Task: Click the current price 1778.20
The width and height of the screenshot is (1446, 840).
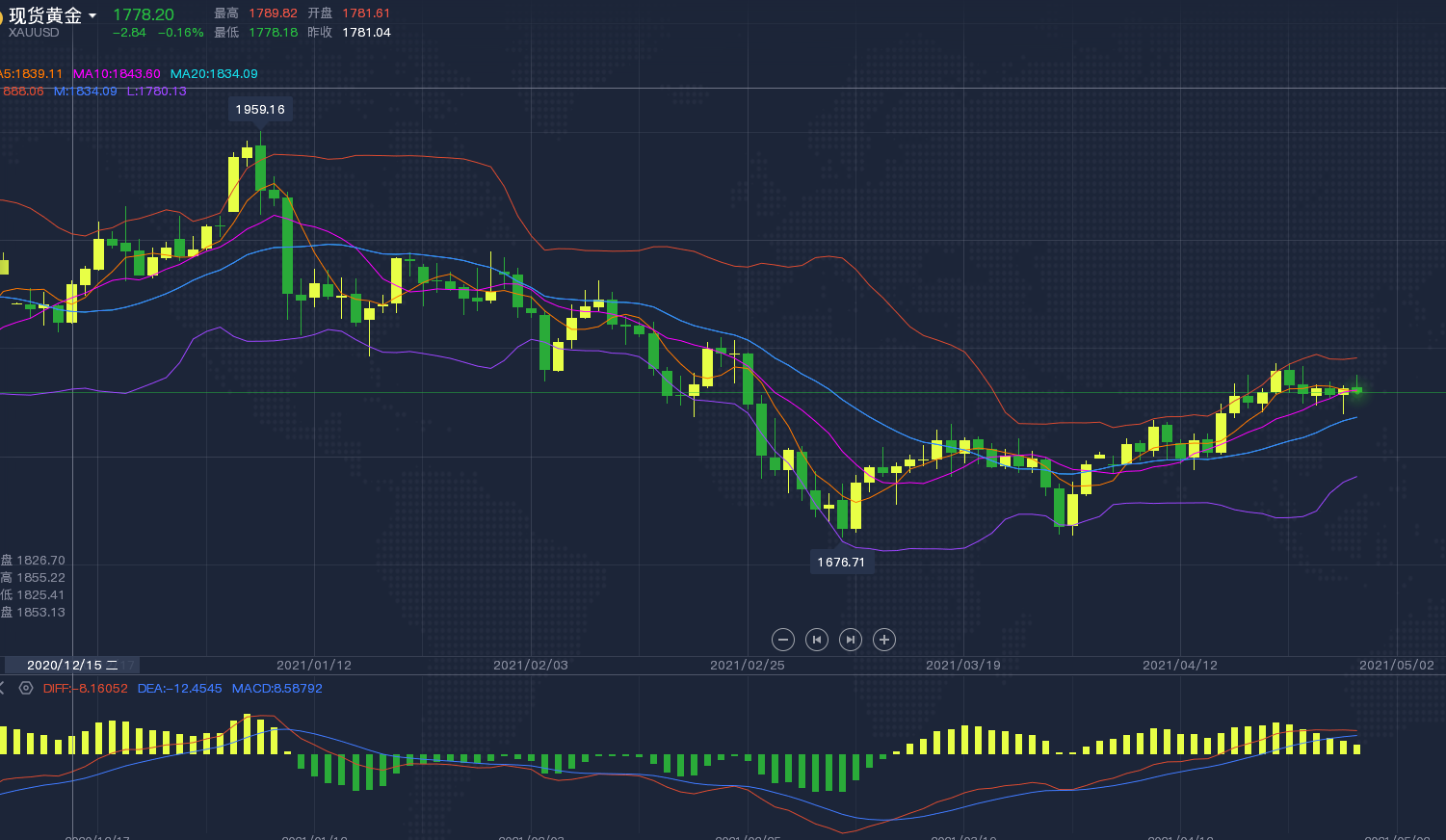Action: (144, 14)
